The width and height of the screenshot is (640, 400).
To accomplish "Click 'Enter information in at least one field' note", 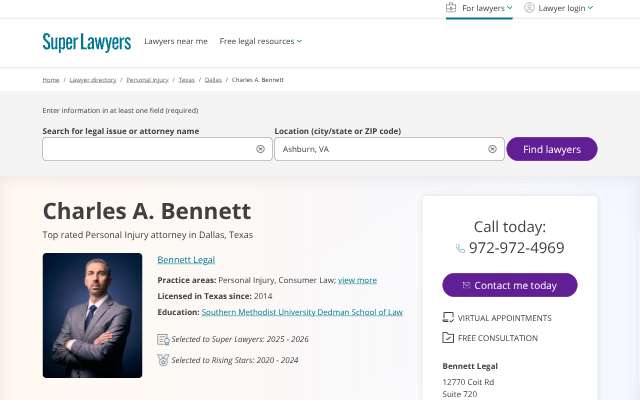I will [120, 111].
